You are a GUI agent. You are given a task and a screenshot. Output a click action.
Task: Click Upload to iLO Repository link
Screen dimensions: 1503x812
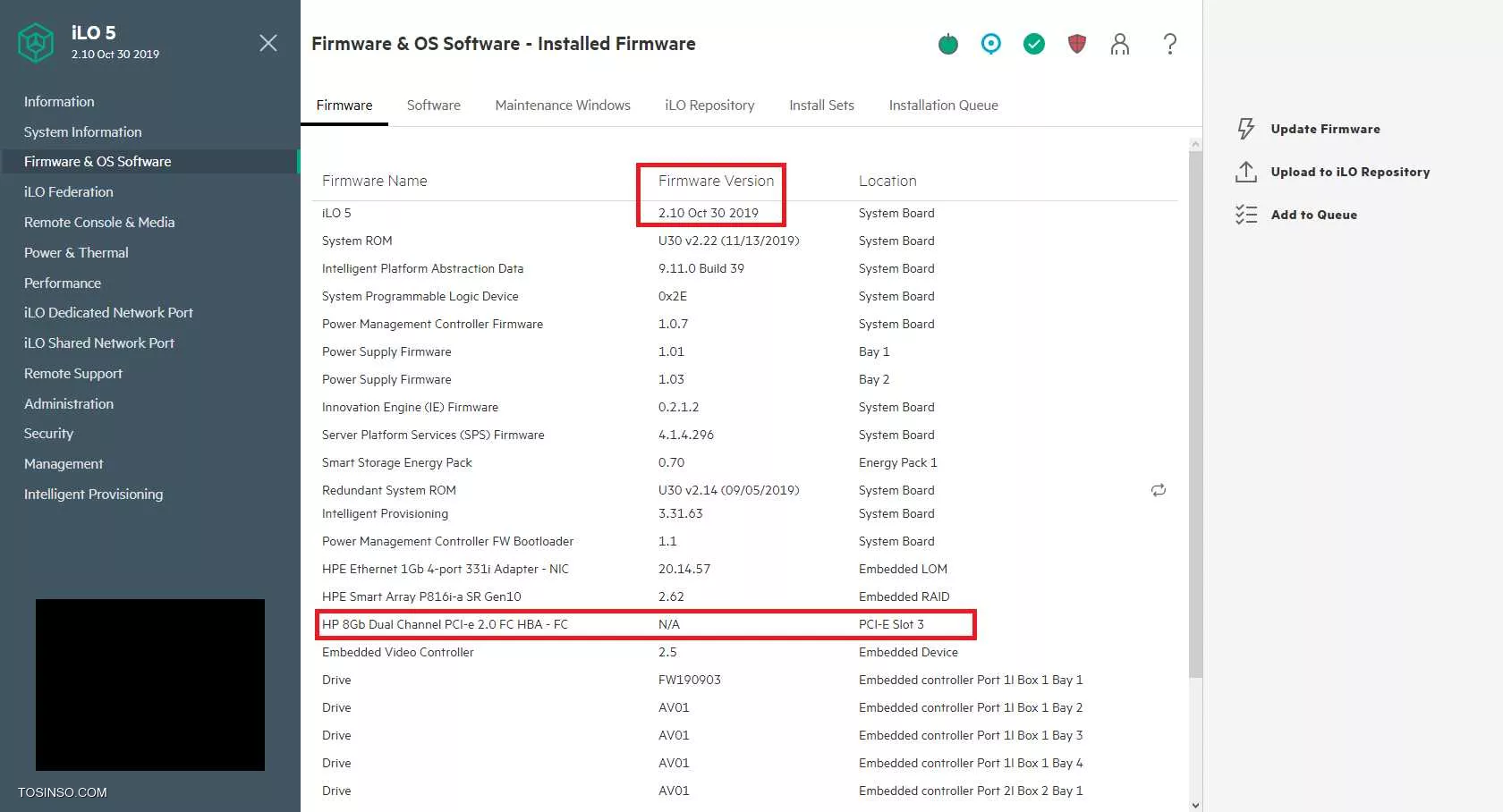1350,172
